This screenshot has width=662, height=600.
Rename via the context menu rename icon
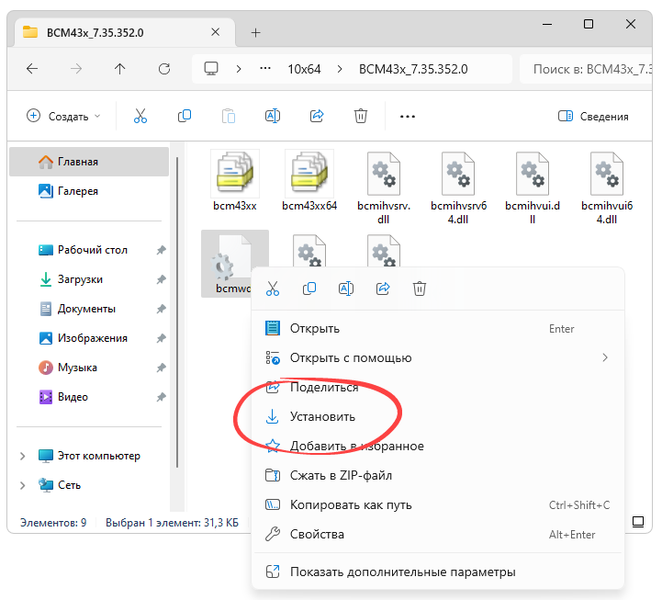[x=346, y=289]
